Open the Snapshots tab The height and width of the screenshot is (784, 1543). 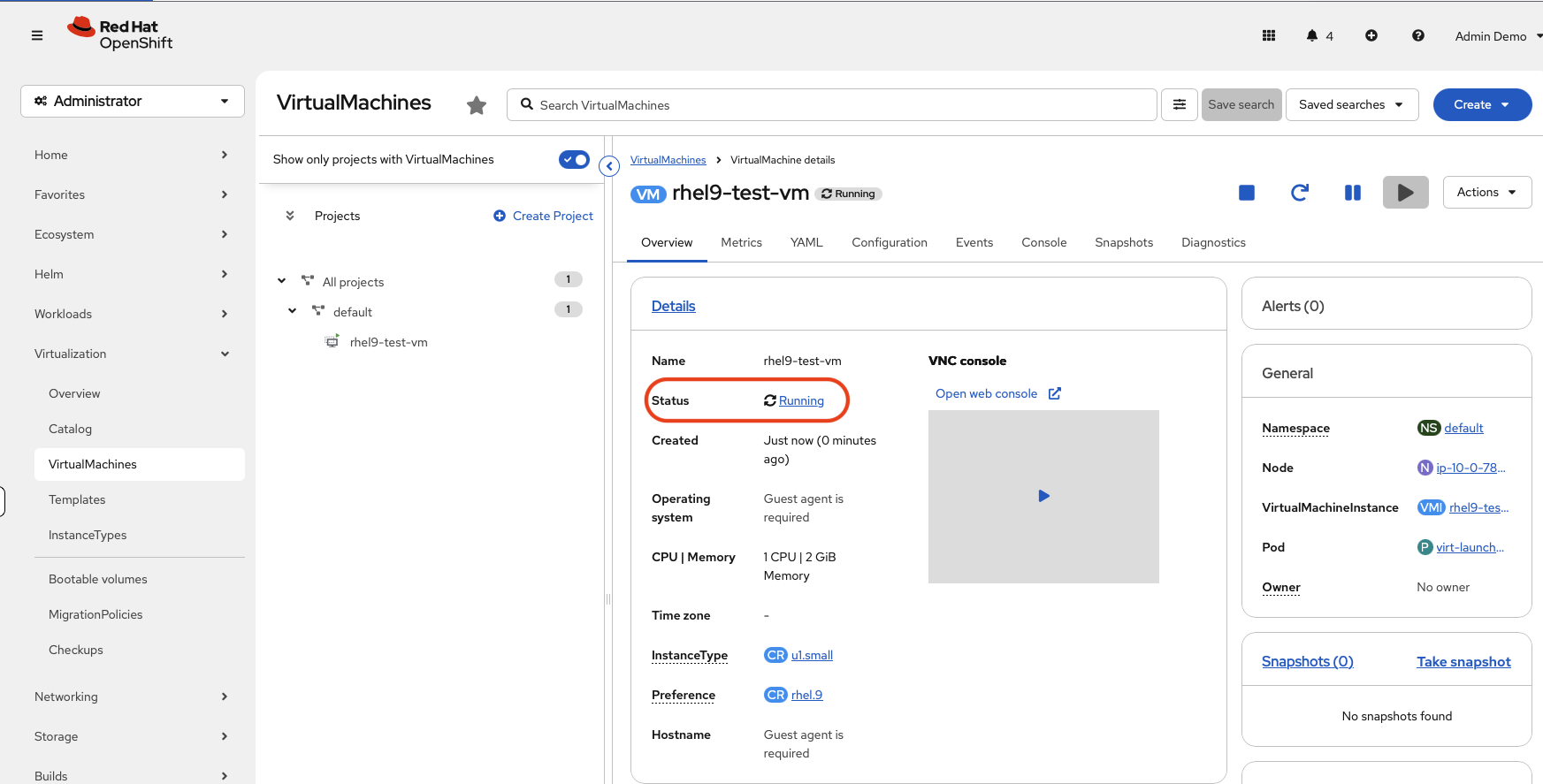[x=1124, y=243]
